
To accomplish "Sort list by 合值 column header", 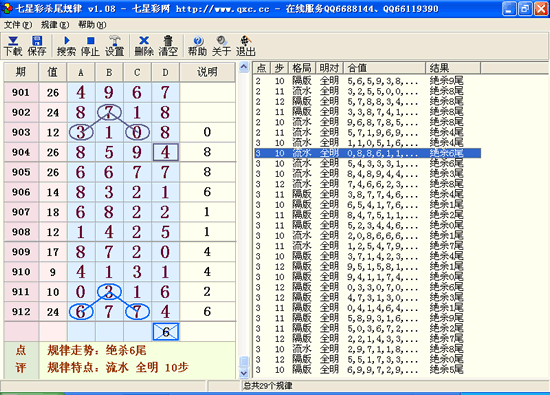I will (384, 68).
